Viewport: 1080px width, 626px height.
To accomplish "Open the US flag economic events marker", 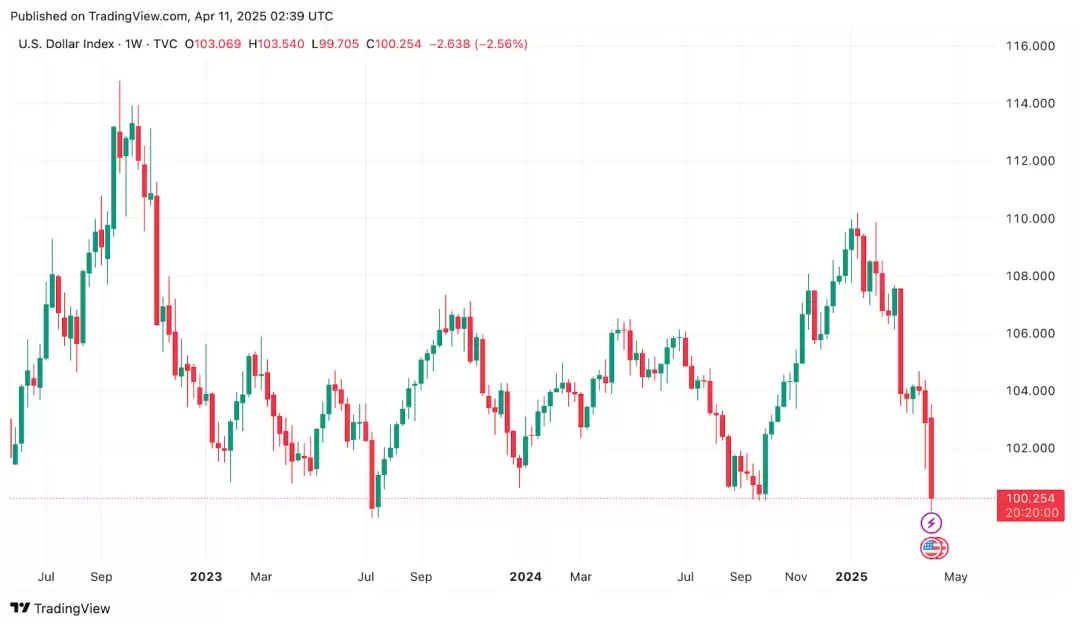I will click(x=933, y=548).
